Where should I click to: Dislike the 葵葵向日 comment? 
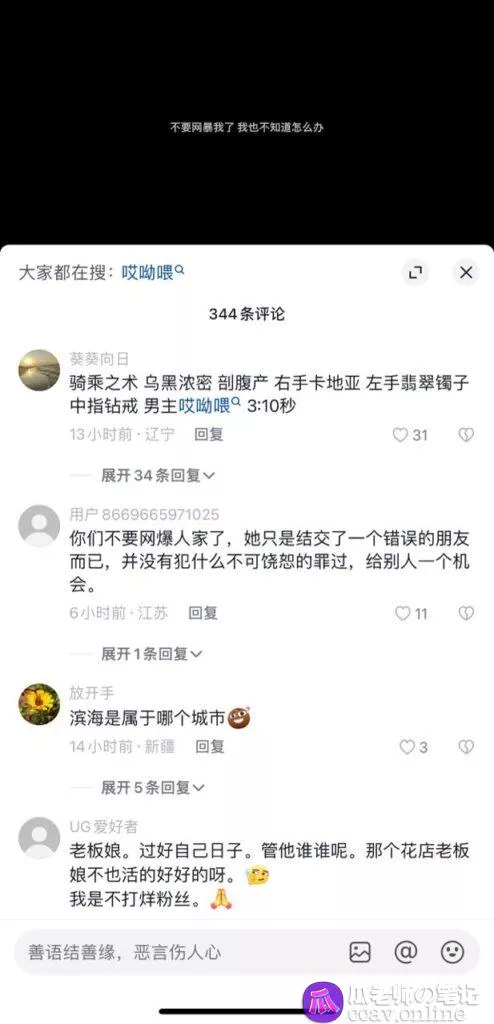point(466,435)
